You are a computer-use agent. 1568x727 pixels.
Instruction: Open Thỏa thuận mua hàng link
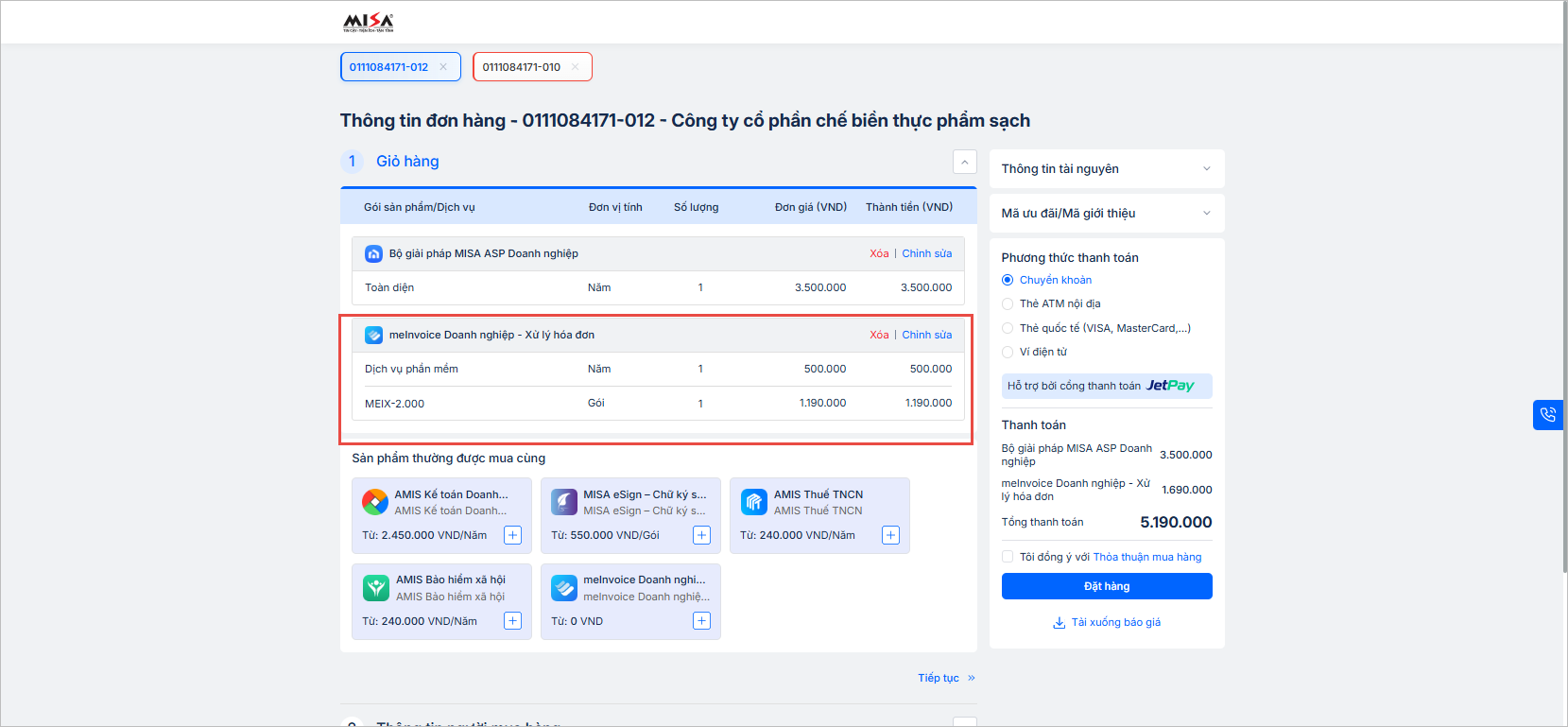click(1147, 557)
